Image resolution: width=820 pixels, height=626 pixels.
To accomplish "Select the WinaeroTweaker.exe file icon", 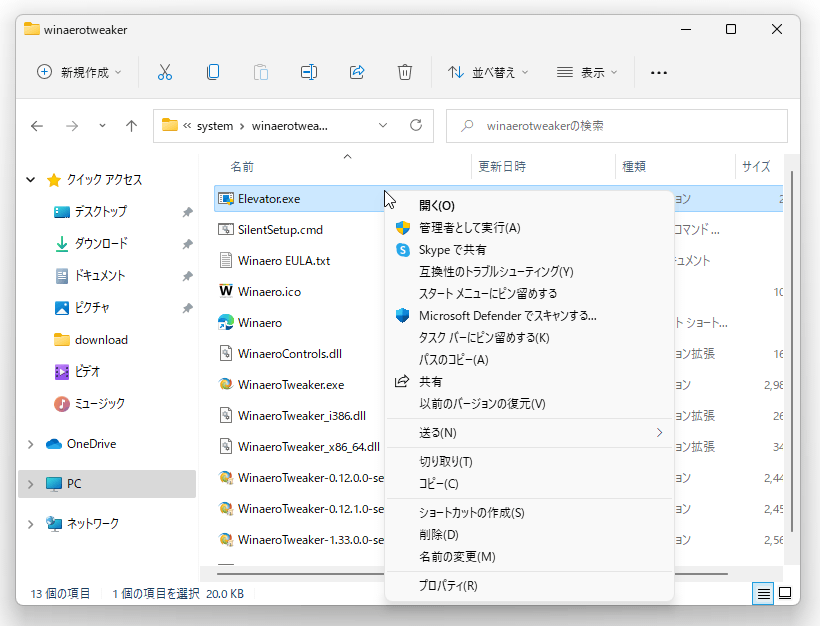I will tap(226, 384).
